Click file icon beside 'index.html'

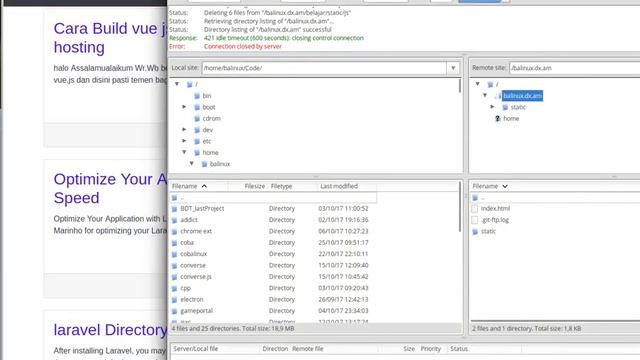click(475, 209)
